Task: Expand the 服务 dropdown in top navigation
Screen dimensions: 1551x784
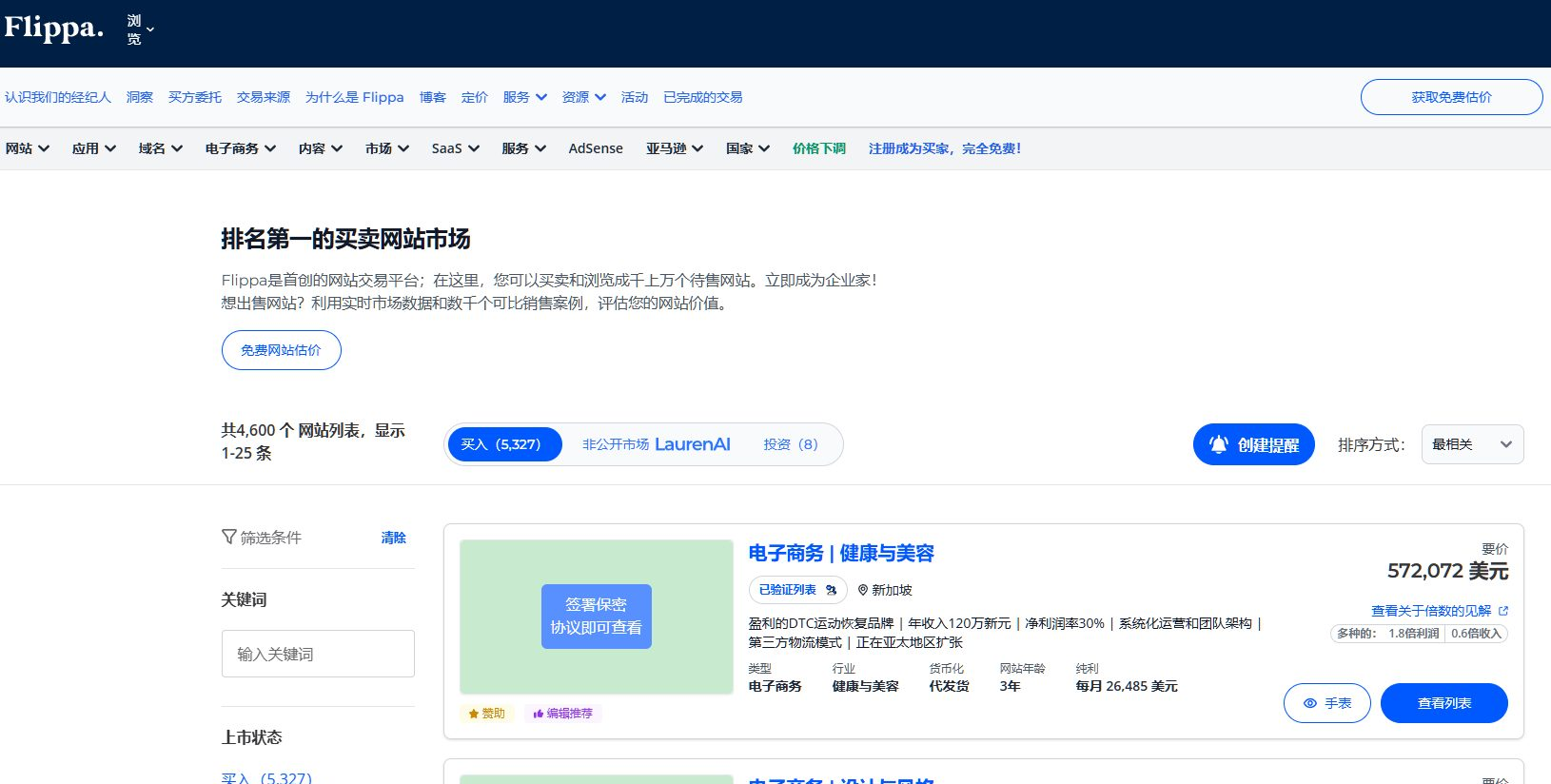Action: (x=525, y=97)
